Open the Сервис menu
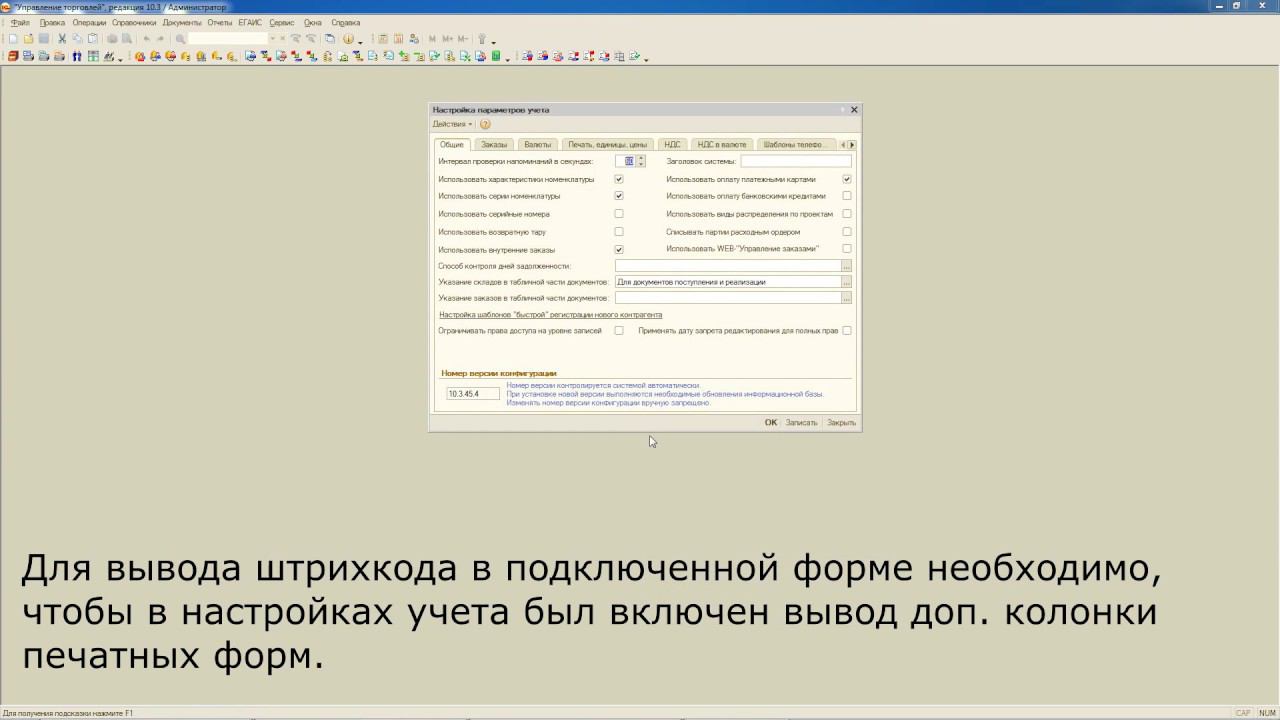The image size is (1280, 720). tap(282, 22)
